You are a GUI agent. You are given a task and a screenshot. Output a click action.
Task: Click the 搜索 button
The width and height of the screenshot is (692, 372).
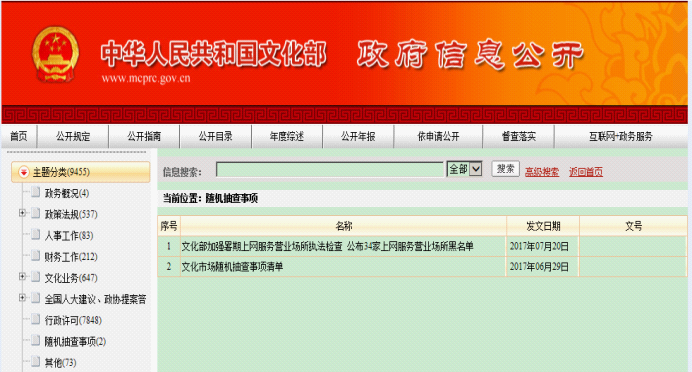505,169
